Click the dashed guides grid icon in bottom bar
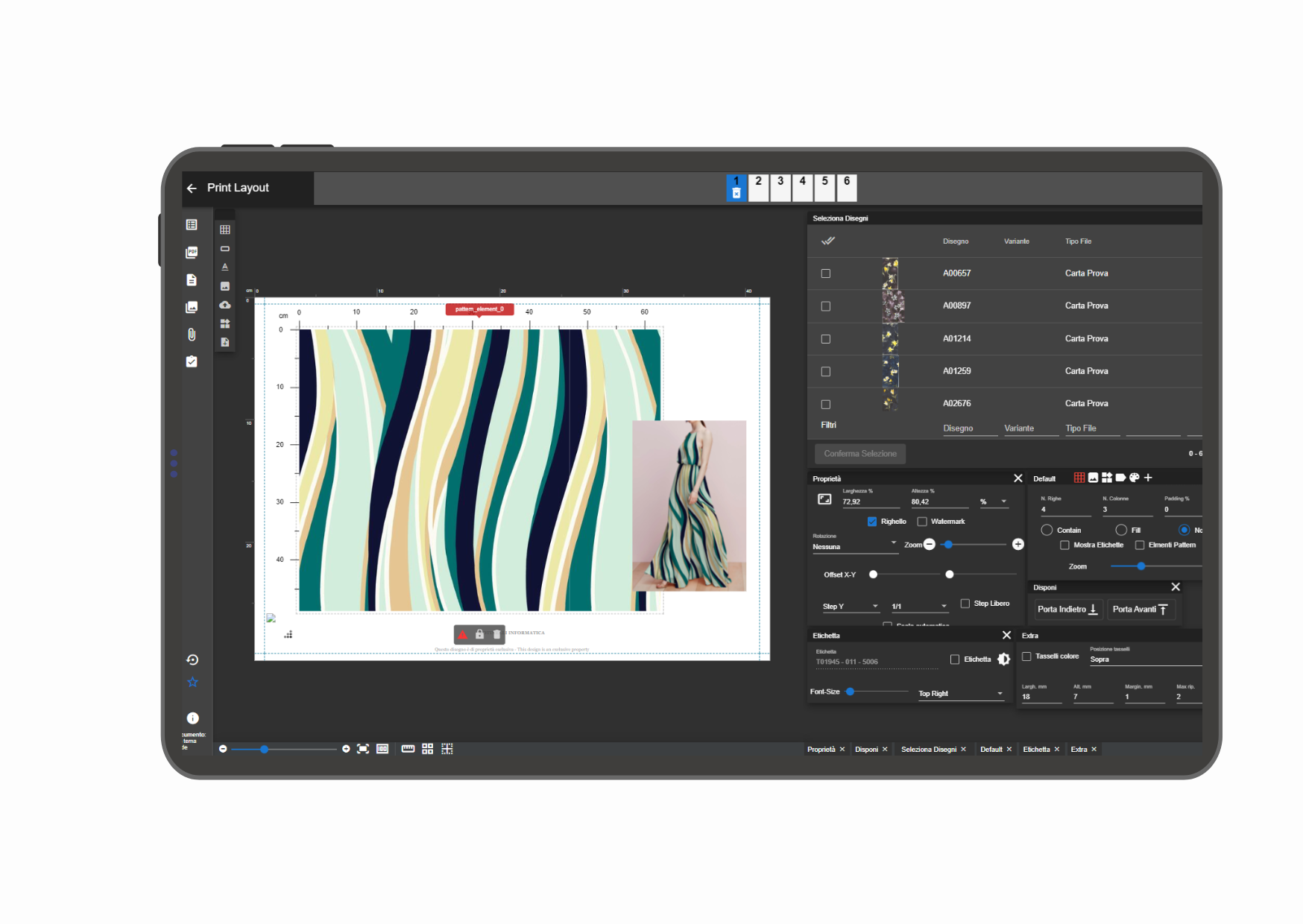This screenshot has height=924, width=1303. (x=447, y=749)
